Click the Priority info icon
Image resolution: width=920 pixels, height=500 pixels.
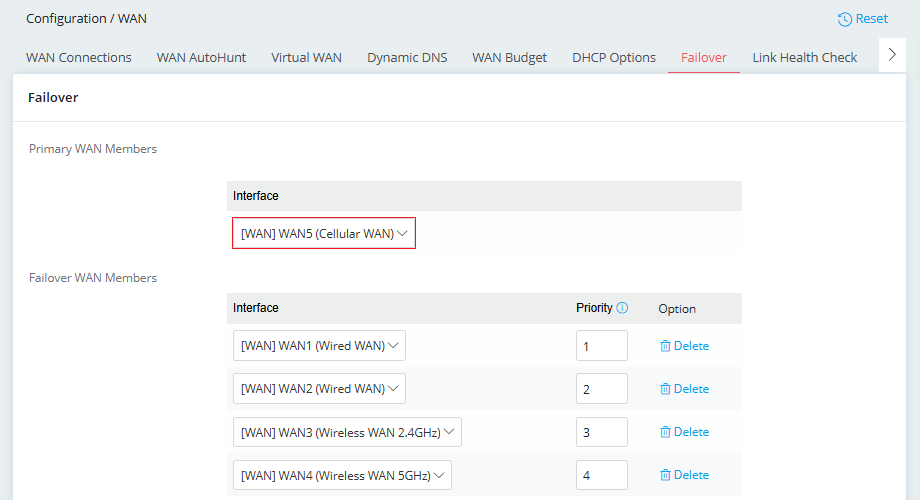tap(623, 308)
